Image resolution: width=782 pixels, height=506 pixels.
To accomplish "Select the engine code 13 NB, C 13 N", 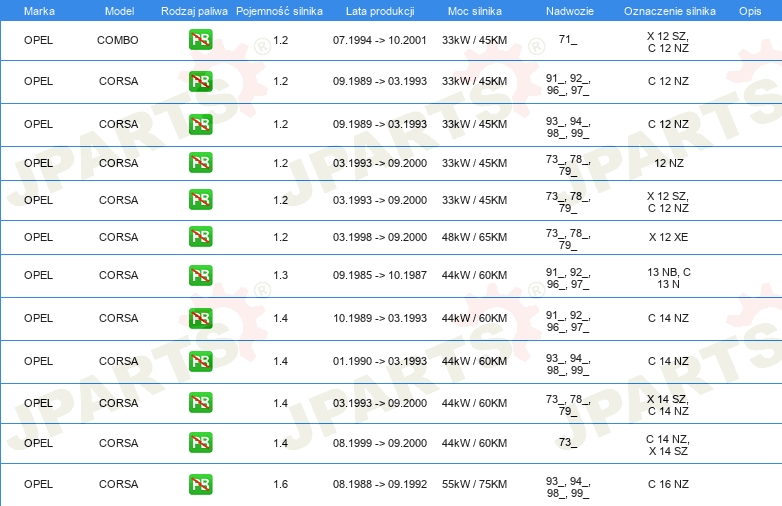I will click(x=668, y=278).
